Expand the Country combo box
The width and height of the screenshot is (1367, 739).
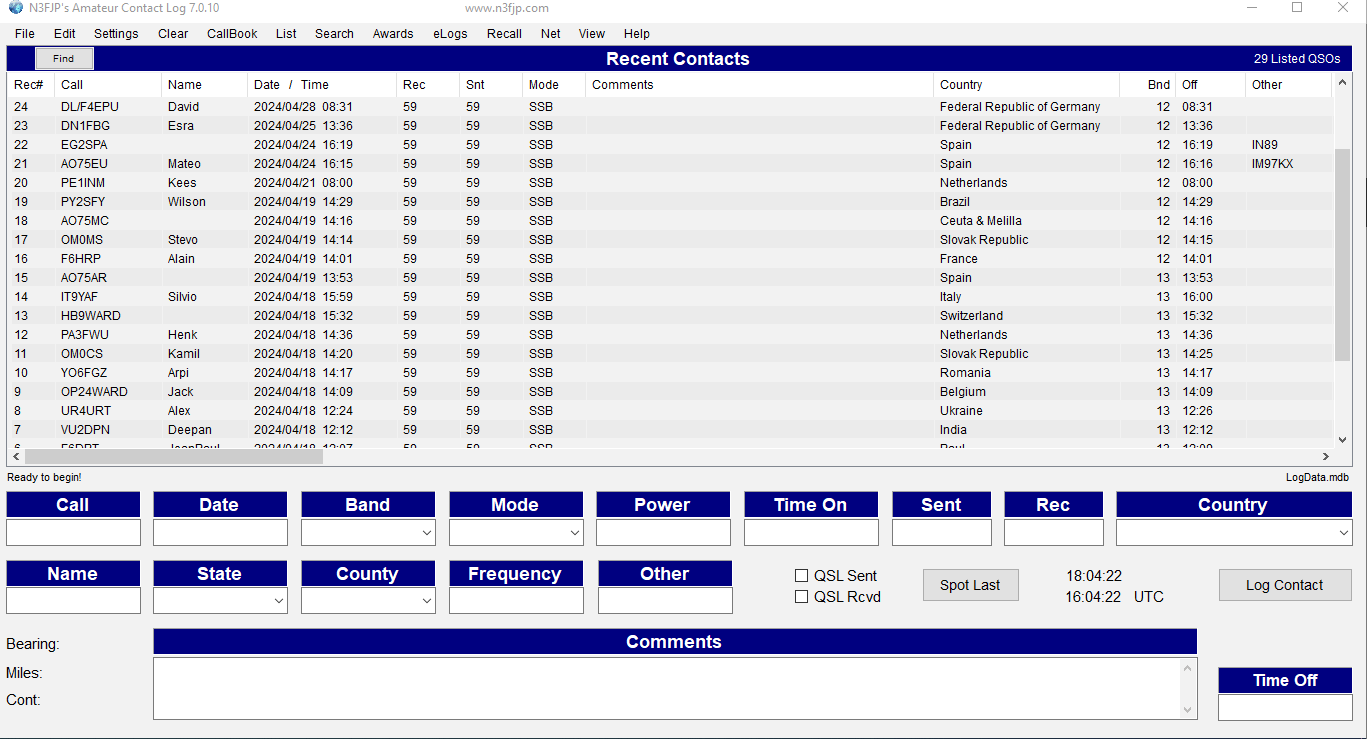point(1342,533)
